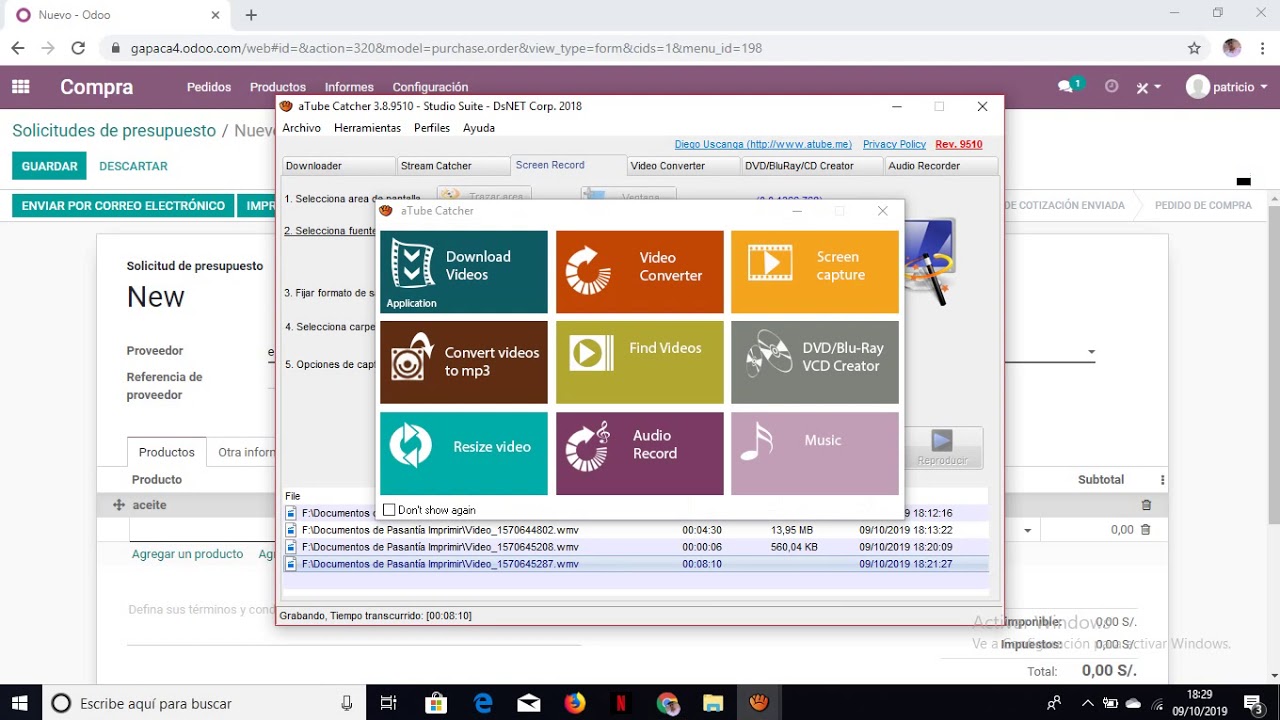Open the Find Videos tile
This screenshot has width=1280, height=720.
[640, 362]
